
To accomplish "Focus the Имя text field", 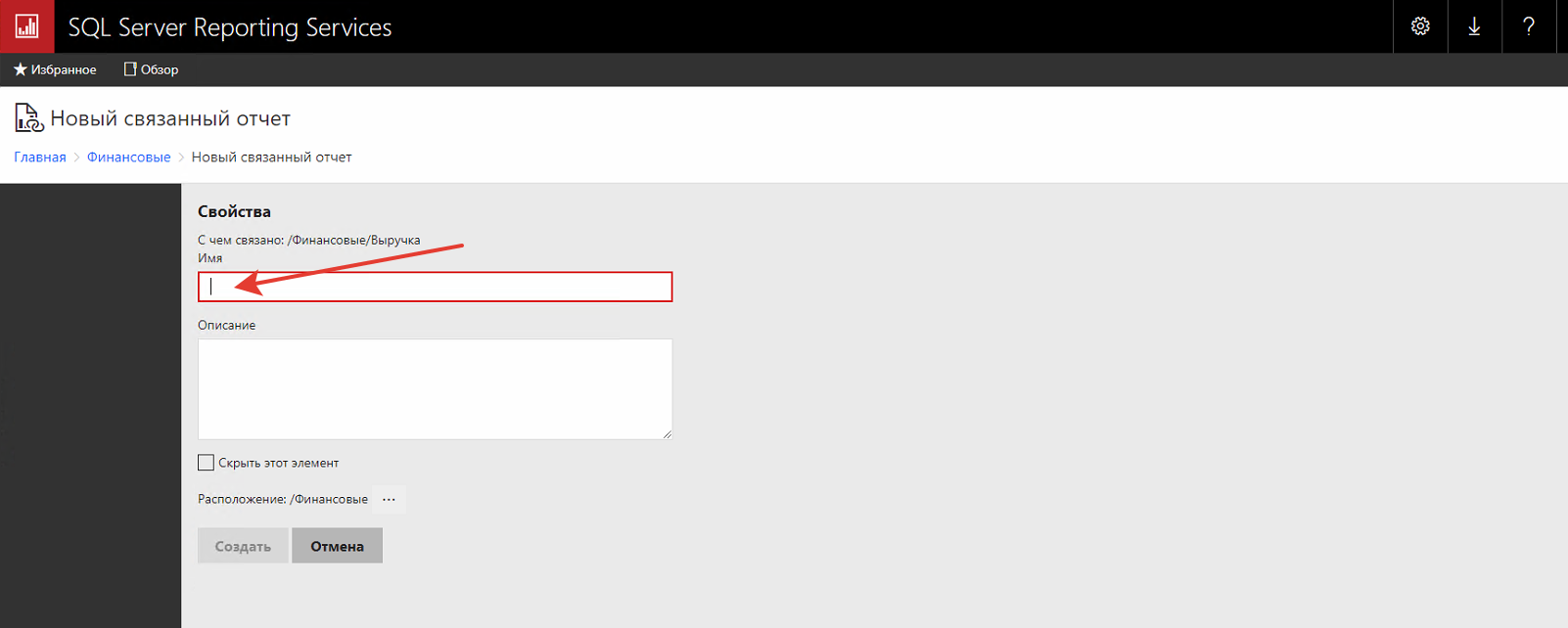I will coord(436,287).
